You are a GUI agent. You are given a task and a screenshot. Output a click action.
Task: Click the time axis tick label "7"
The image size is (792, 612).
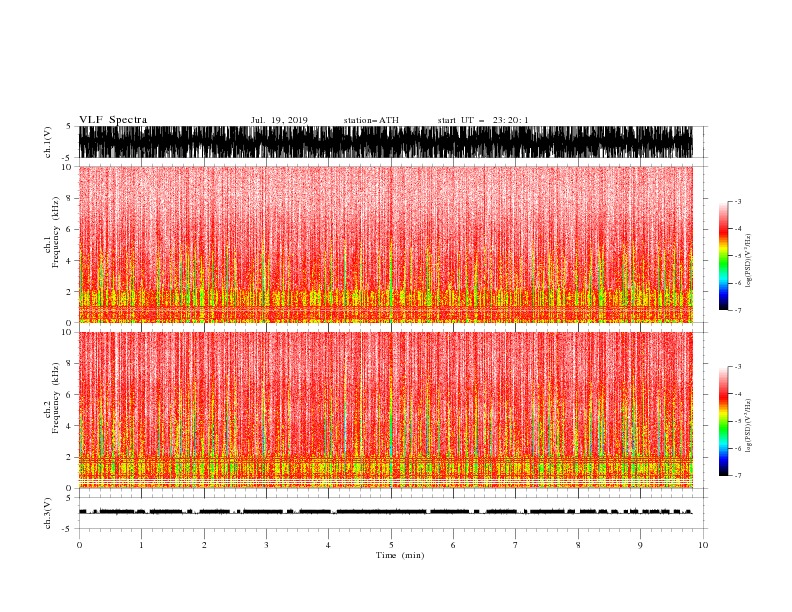[x=516, y=545]
